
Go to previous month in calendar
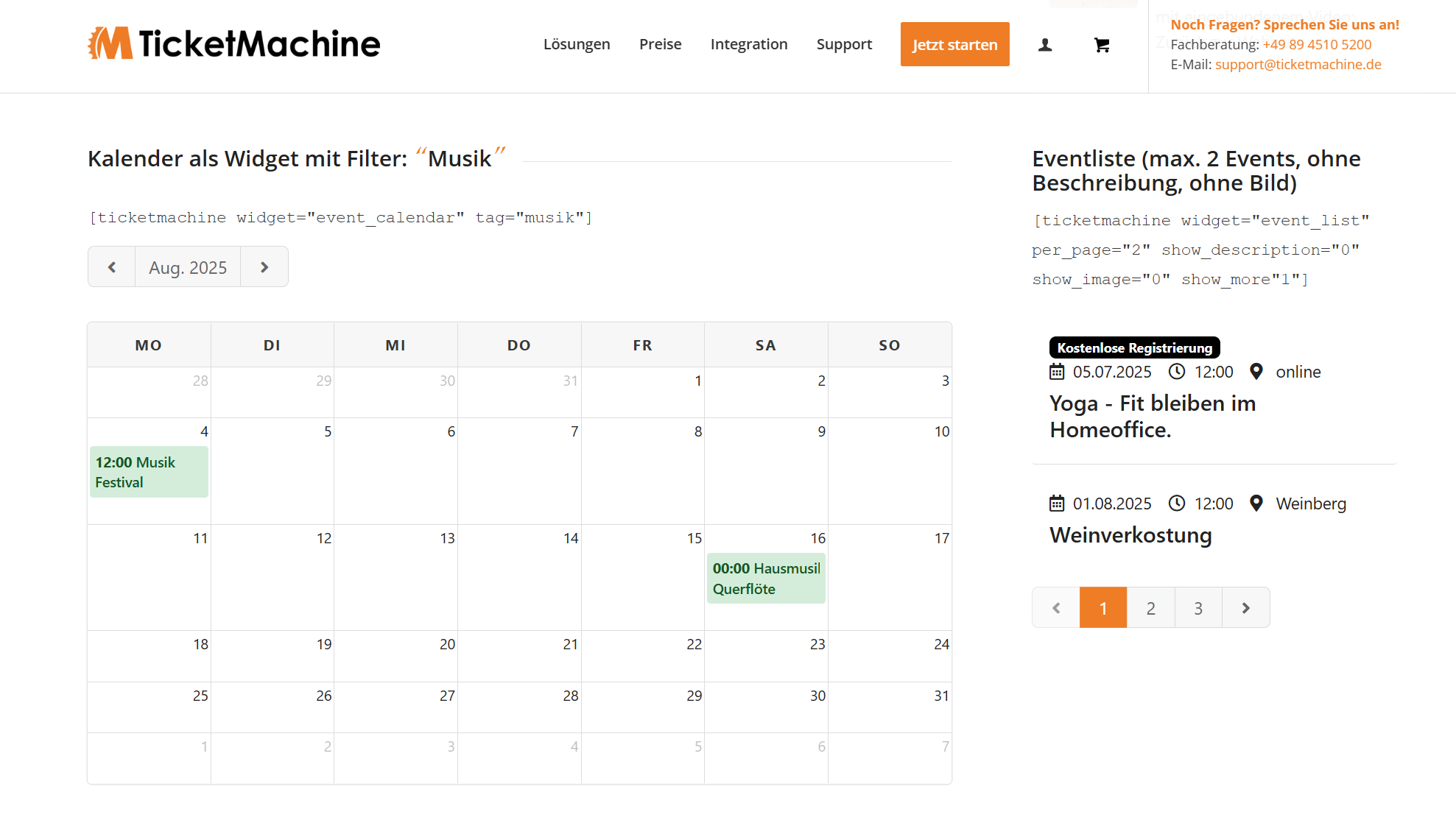pyautogui.click(x=112, y=267)
